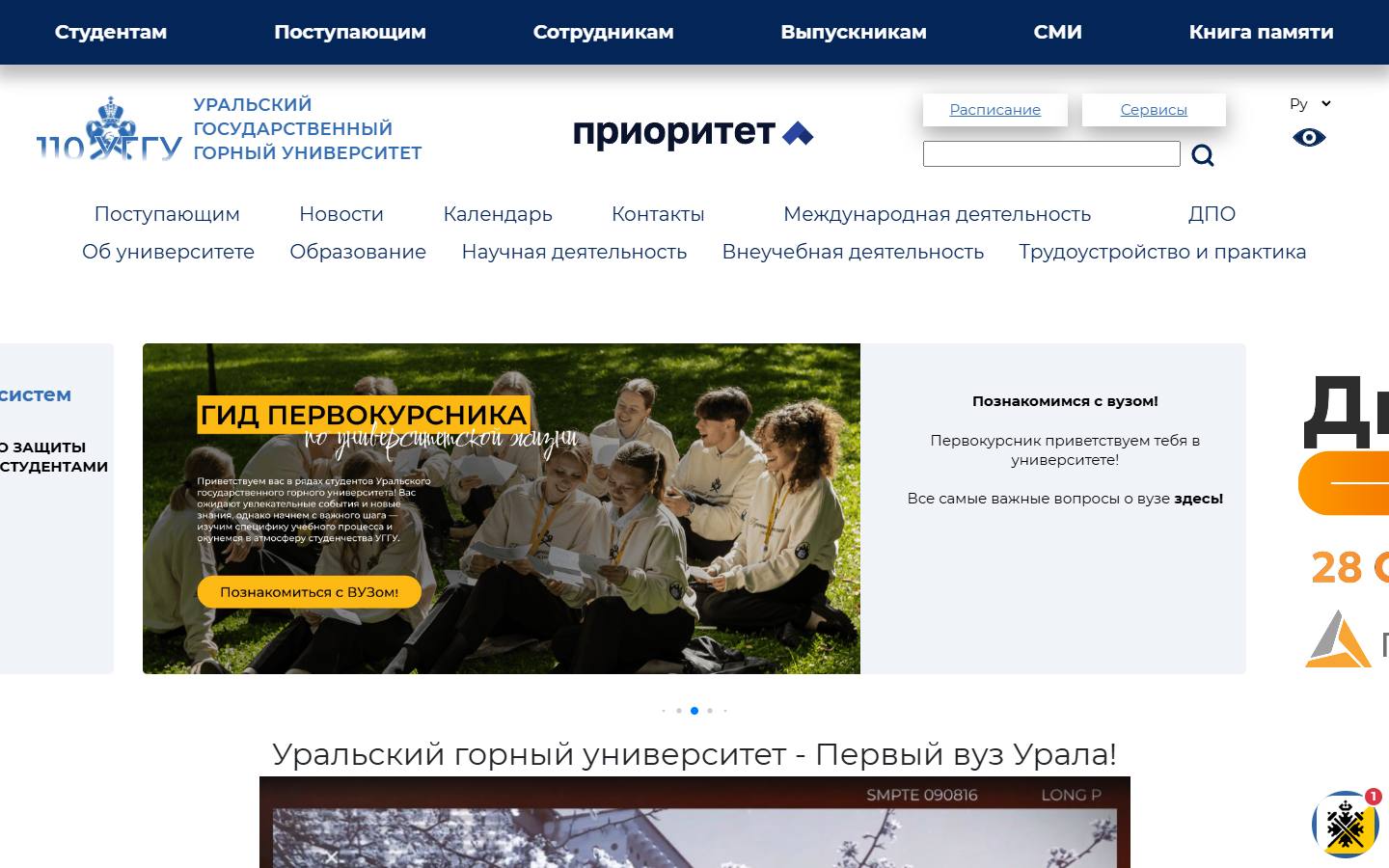
Task: Open Поступающим in the dark blue top bar
Action: pyautogui.click(x=350, y=32)
